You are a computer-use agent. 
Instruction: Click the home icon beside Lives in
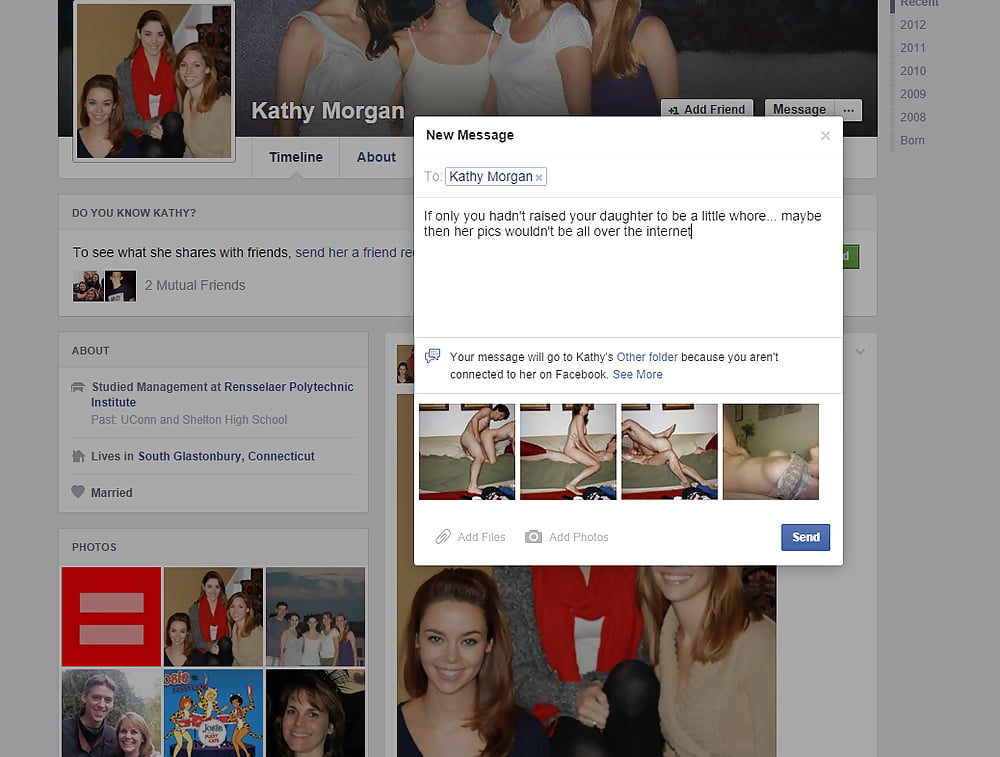(78, 456)
